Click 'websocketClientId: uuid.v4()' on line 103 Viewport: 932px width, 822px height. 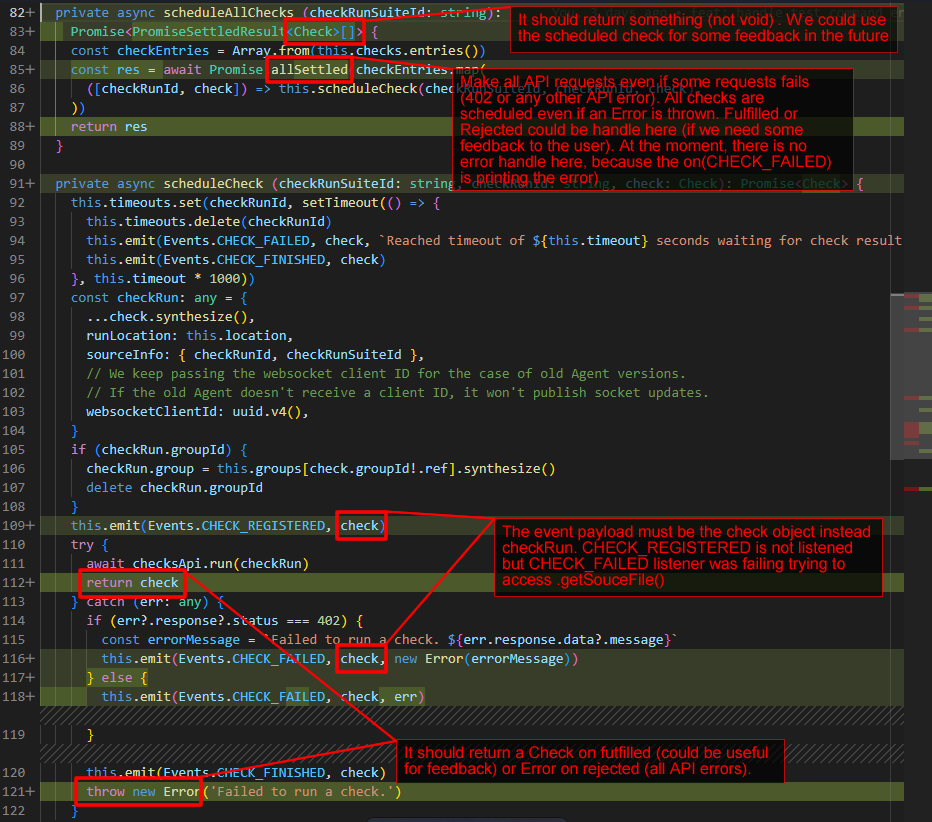194,412
